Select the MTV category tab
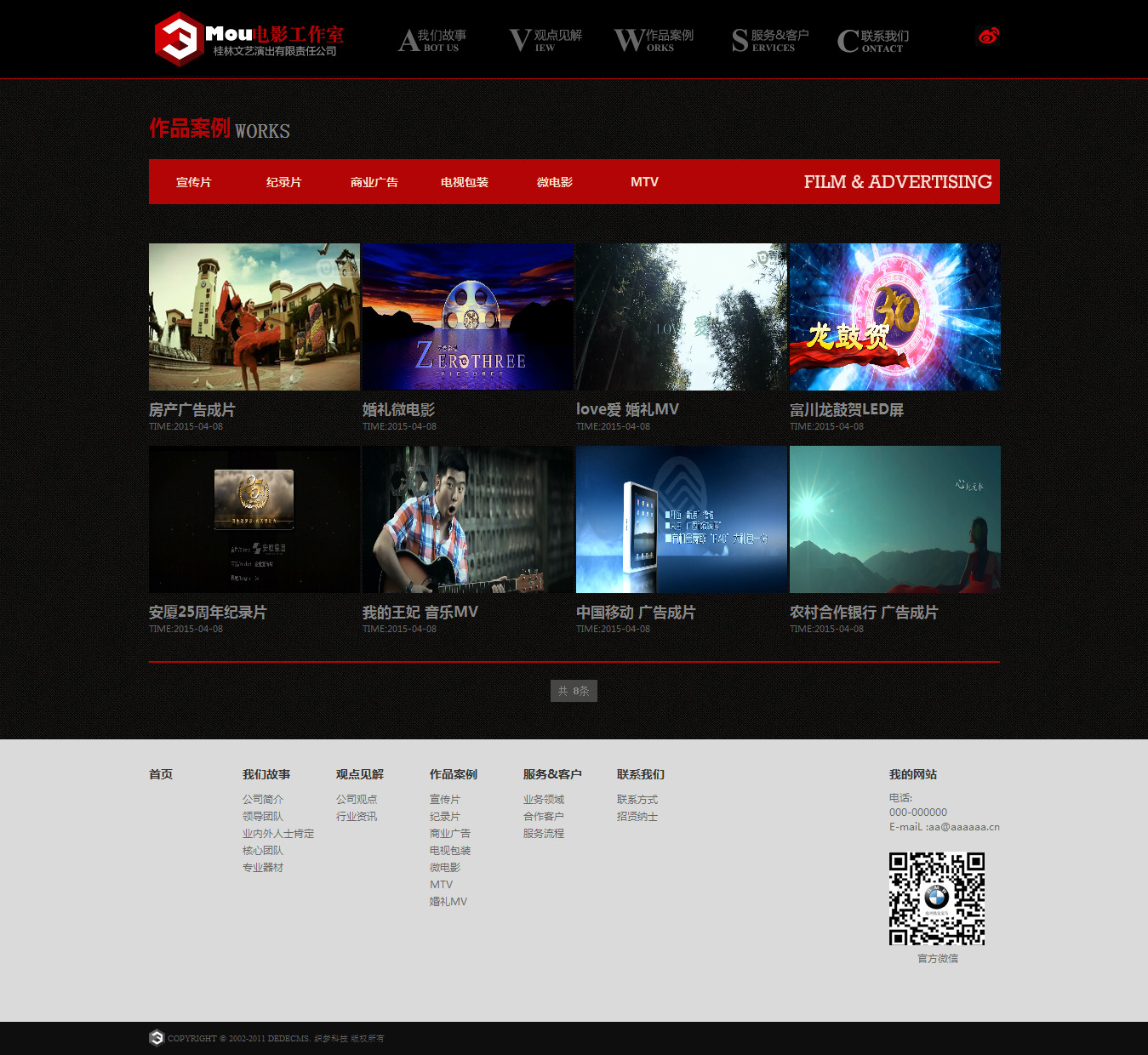Viewport: 1148px width, 1055px height. (x=644, y=182)
